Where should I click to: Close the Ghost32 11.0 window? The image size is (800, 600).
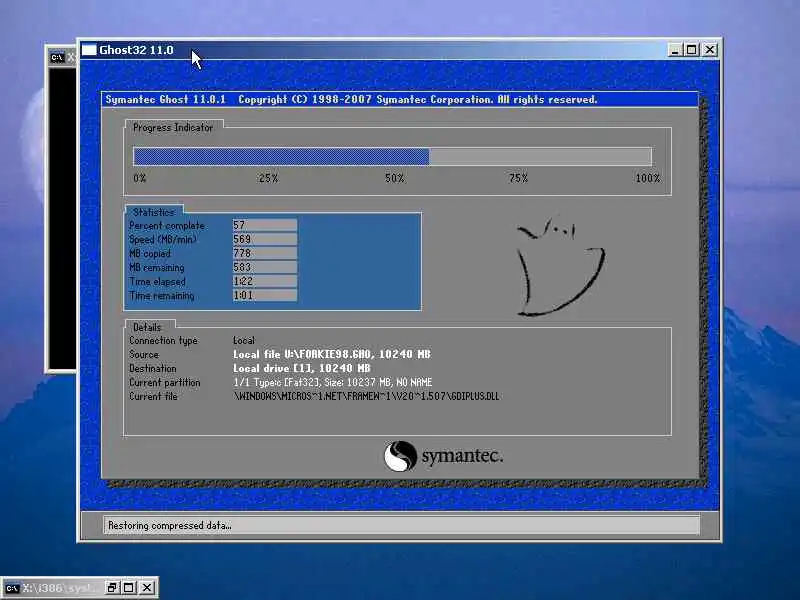coord(710,50)
